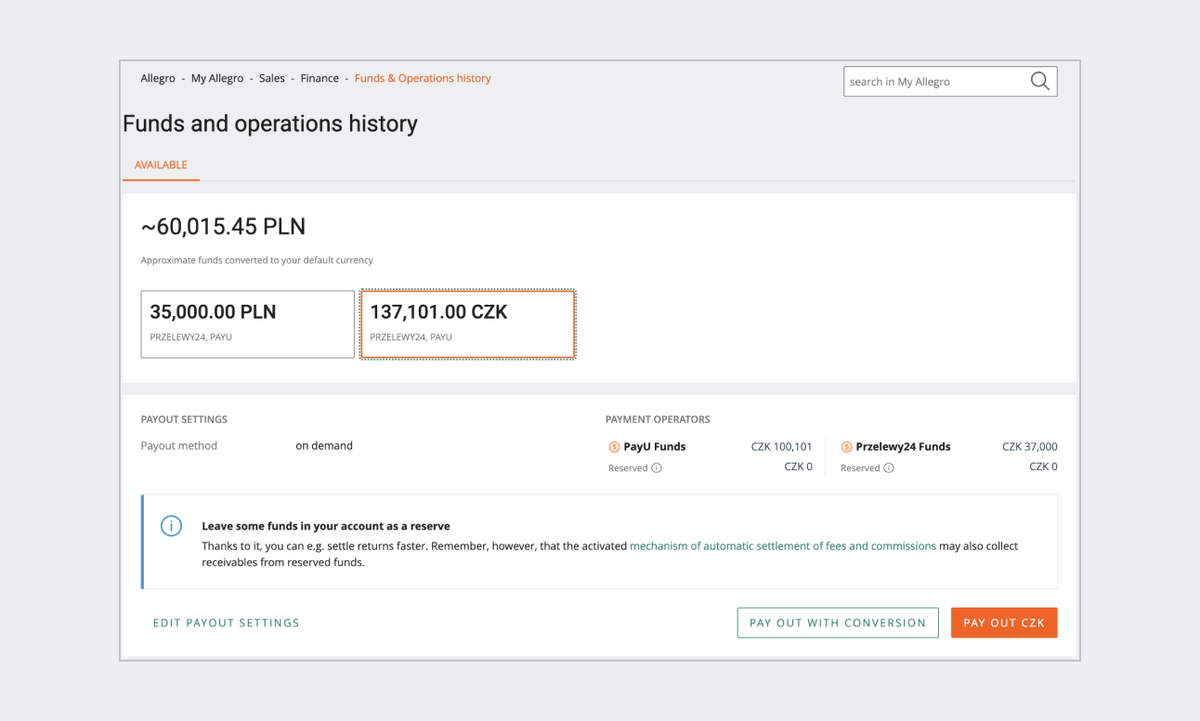1200x721 pixels.
Task: Open automatic settlement of fees and commissions link
Action: coord(783,546)
